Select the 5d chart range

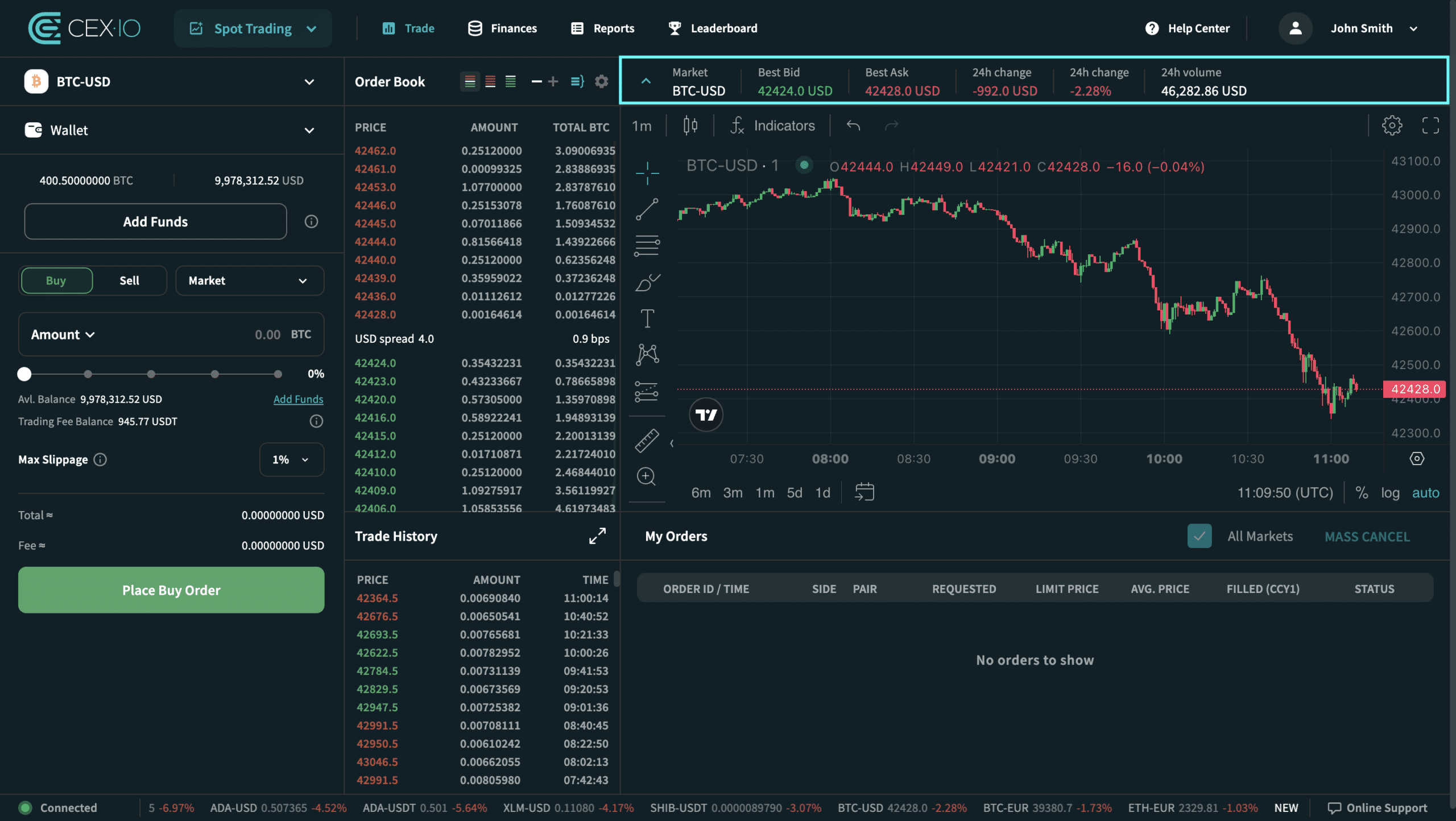[x=794, y=492]
